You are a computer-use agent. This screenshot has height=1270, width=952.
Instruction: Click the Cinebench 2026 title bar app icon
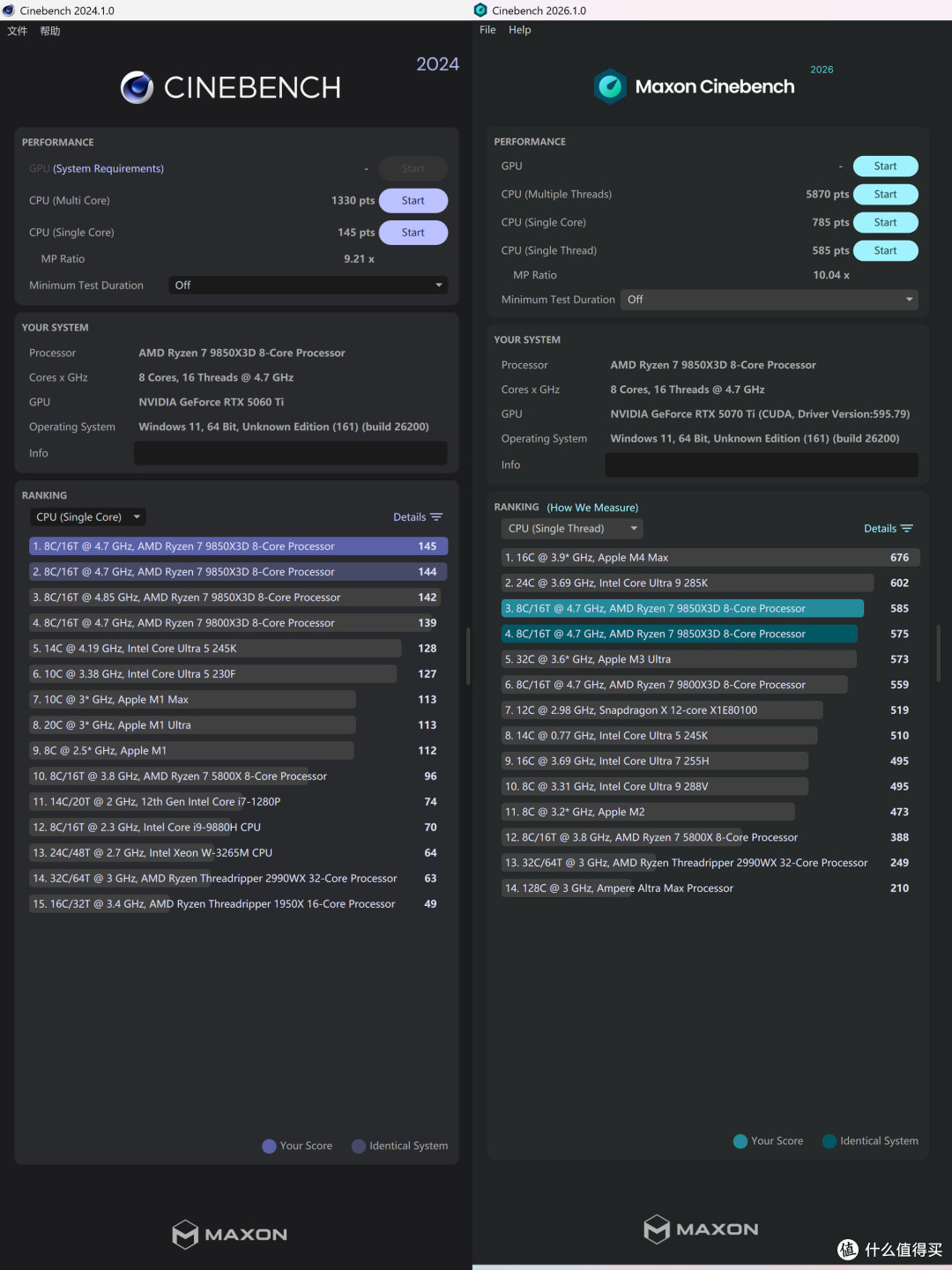[480, 11]
